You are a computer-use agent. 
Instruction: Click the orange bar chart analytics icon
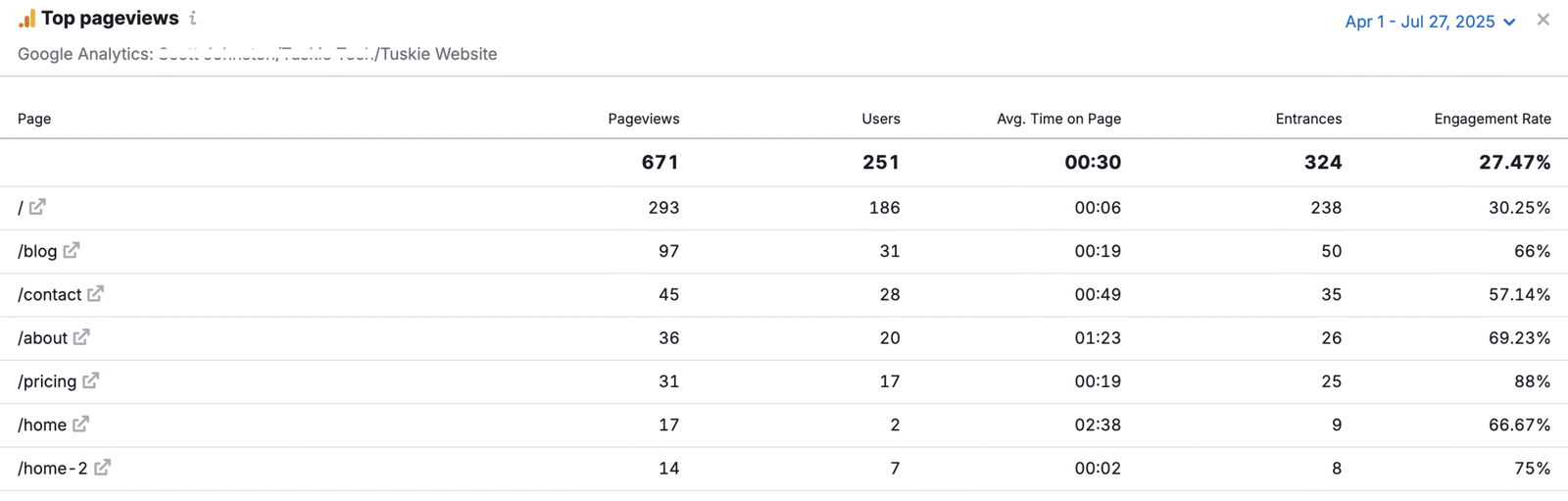point(26,19)
